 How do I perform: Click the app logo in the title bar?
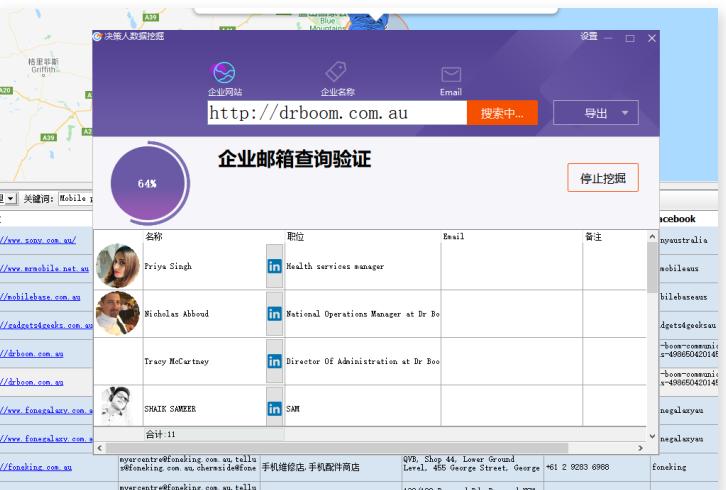click(97, 36)
